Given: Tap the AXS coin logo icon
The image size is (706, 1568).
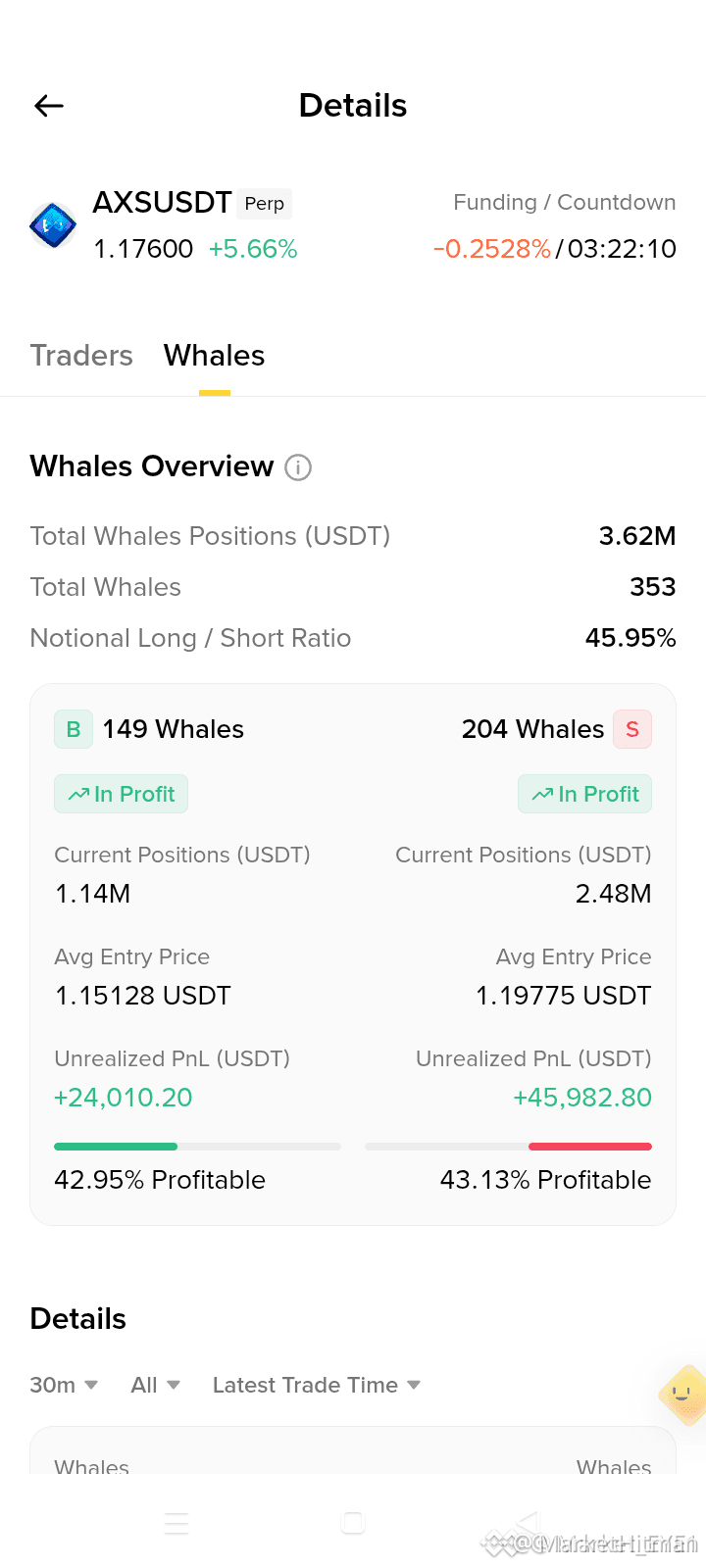Looking at the screenshot, I should pos(53,225).
